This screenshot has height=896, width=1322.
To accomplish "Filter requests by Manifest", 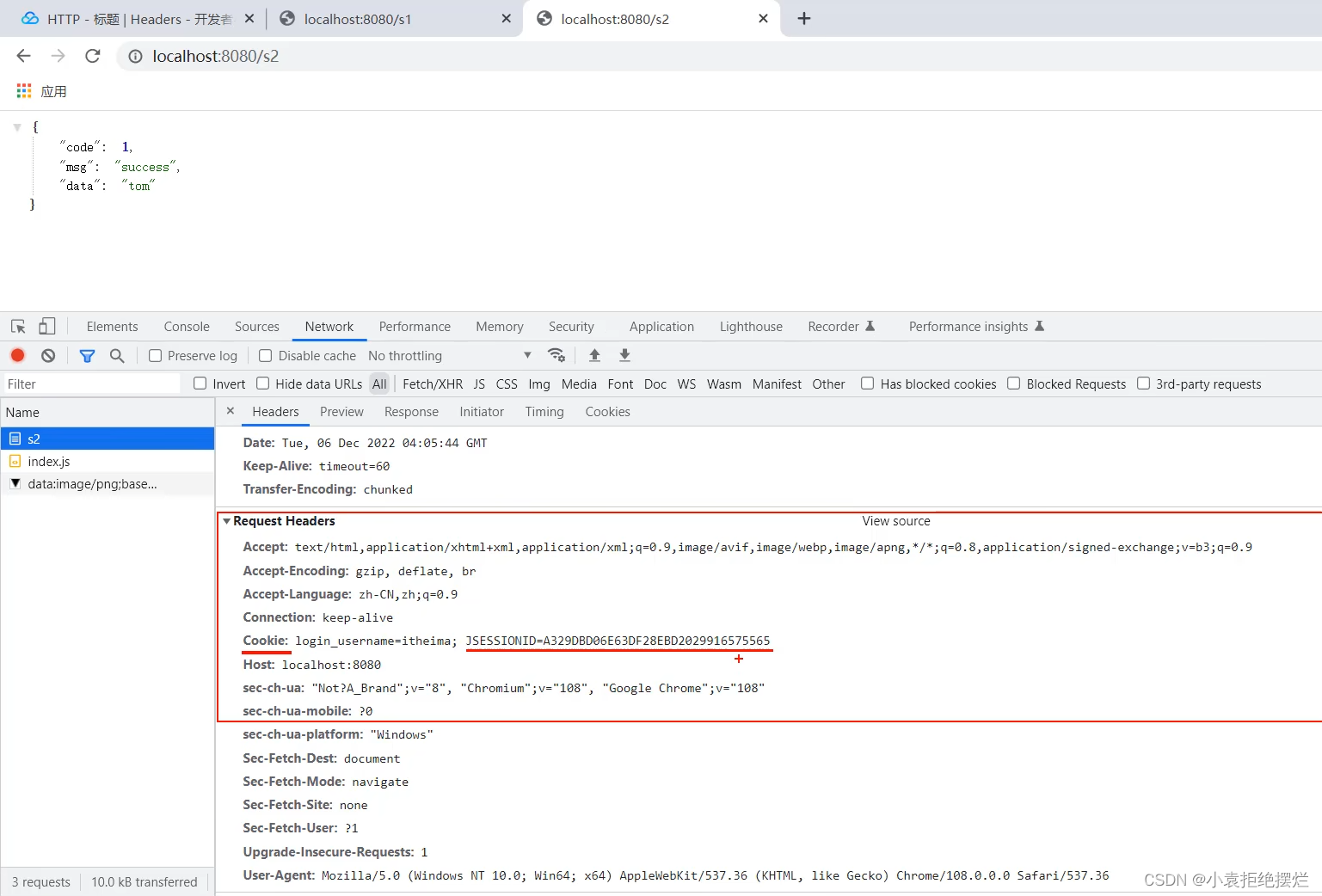I will coord(777,384).
